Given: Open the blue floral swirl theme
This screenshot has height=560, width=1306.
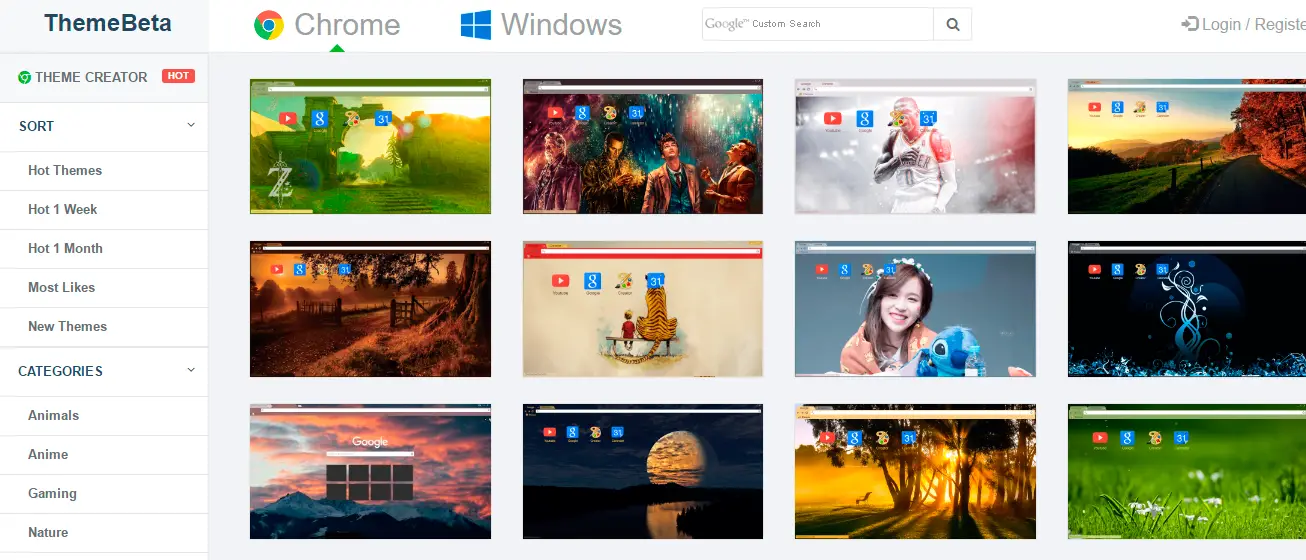Looking at the screenshot, I should tap(1187, 309).
